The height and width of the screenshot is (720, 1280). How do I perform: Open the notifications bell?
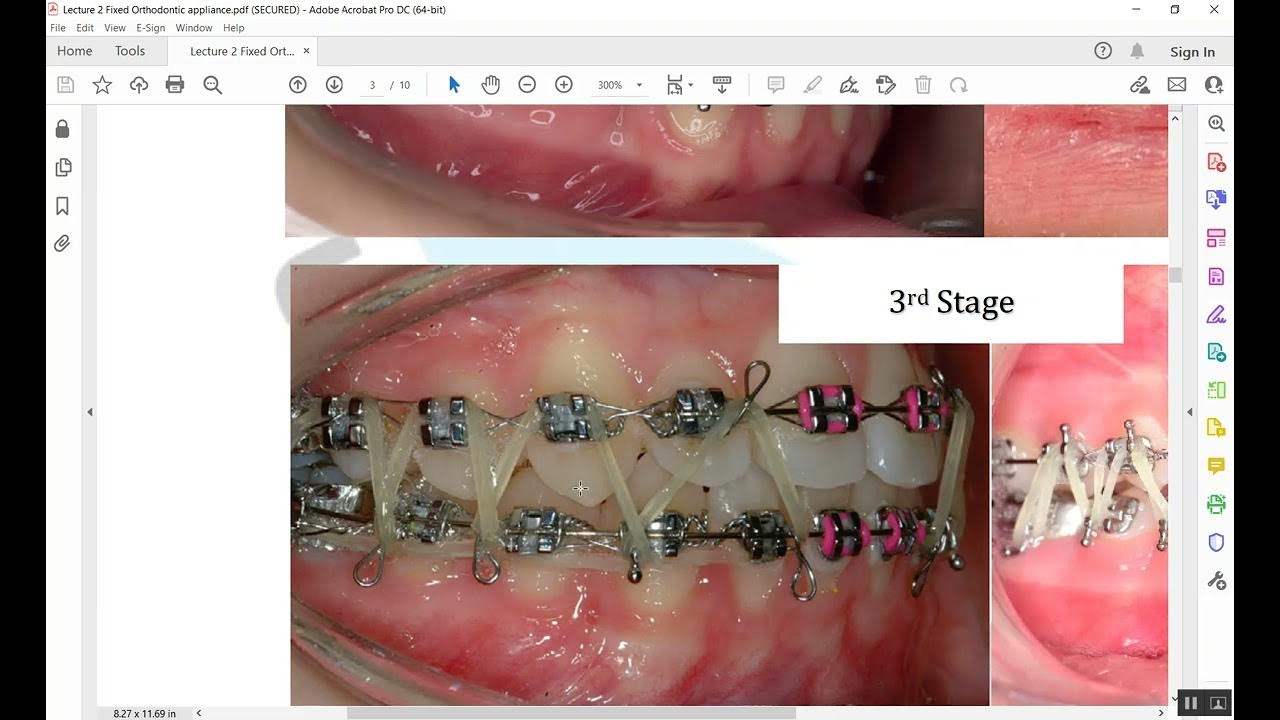click(1137, 51)
